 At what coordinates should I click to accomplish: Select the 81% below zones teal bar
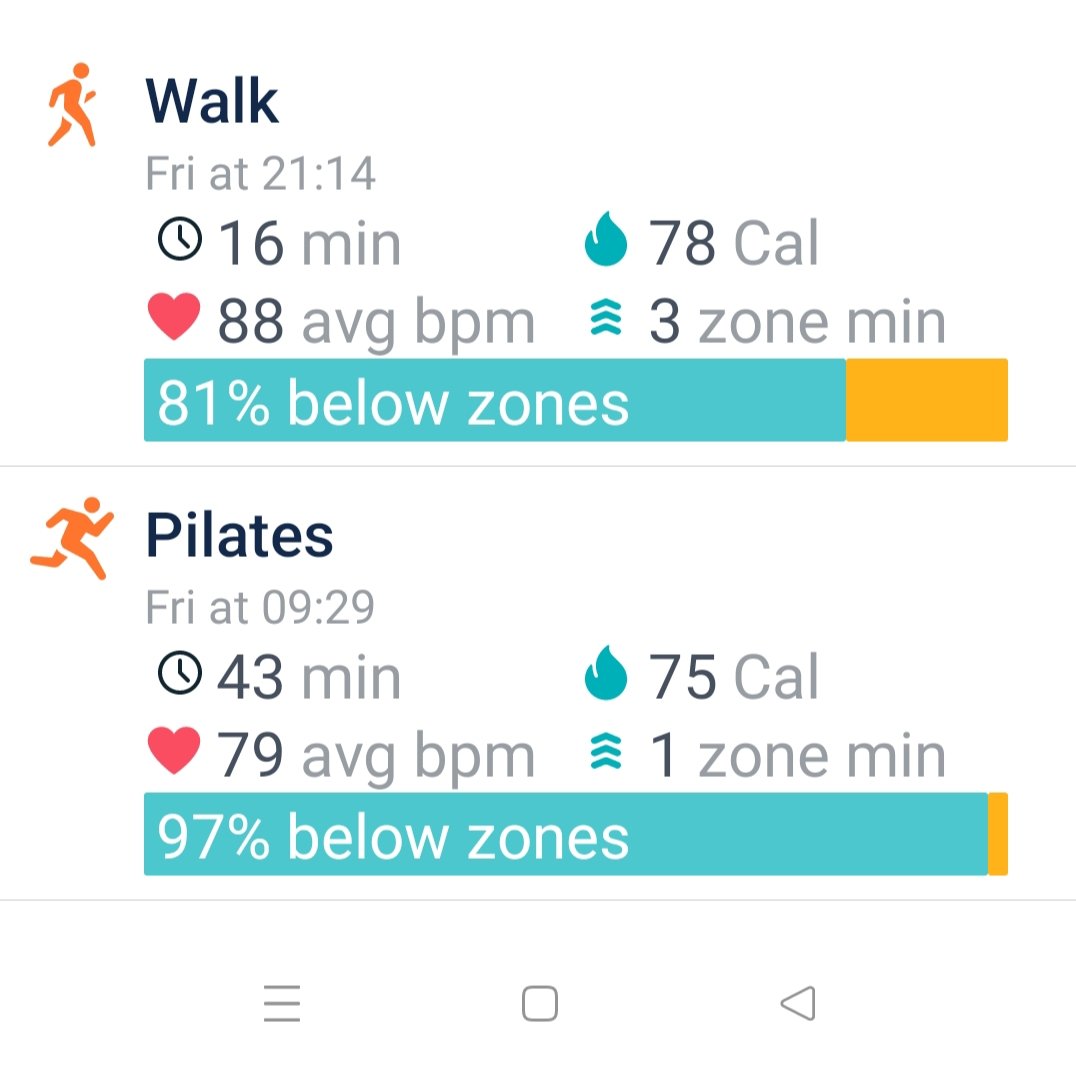coord(494,400)
